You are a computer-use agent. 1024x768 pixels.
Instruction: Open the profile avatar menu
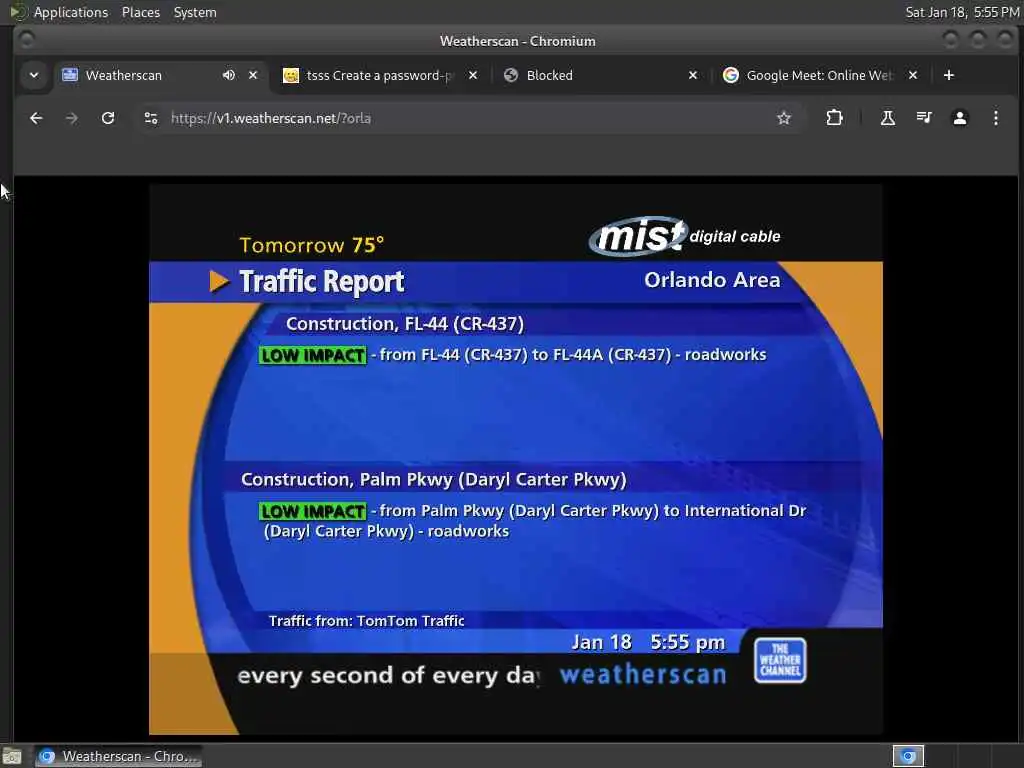click(x=959, y=118)
